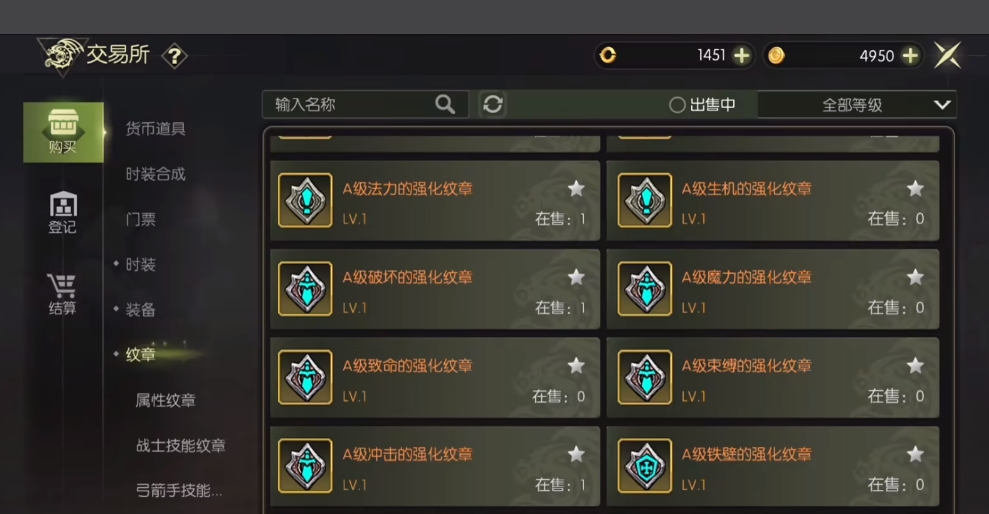
Task: Expand the 时装 category
Action: [x=140, y=265]
